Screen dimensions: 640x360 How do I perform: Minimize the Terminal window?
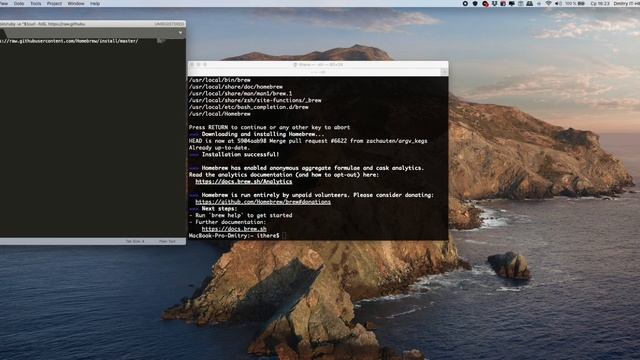(198, 64)
